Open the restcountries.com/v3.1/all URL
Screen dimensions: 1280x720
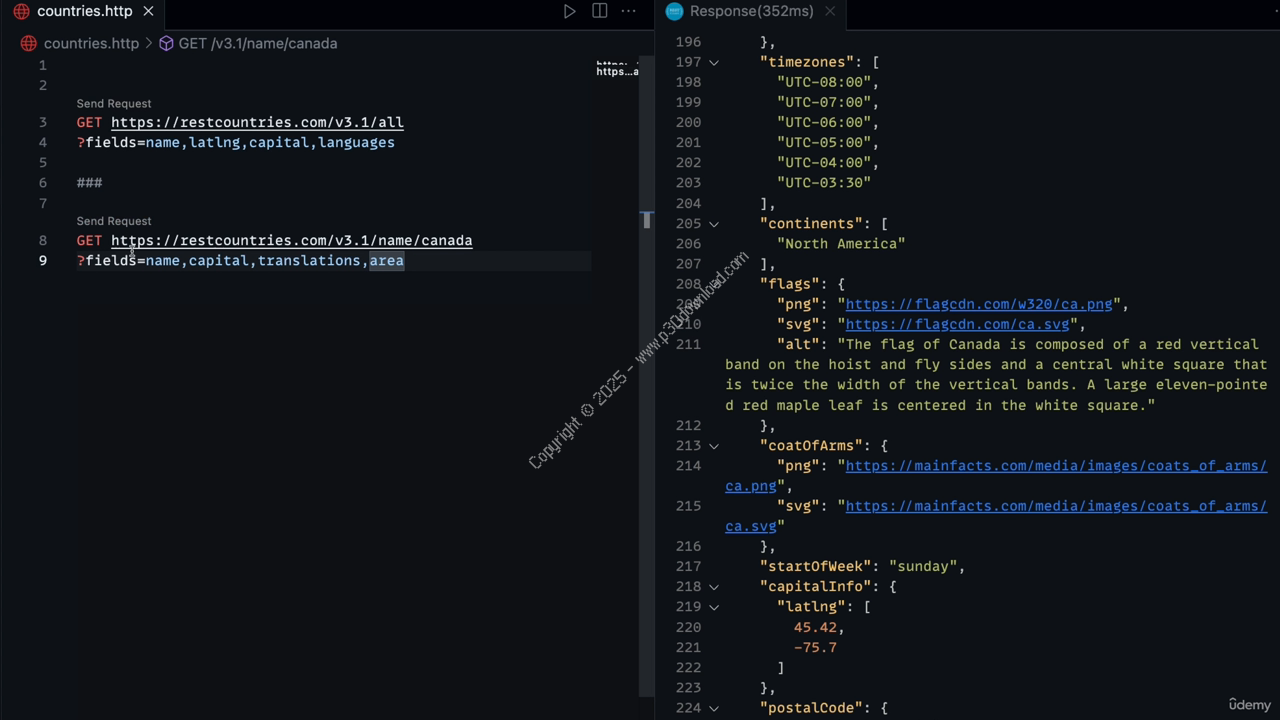[257, 122]
